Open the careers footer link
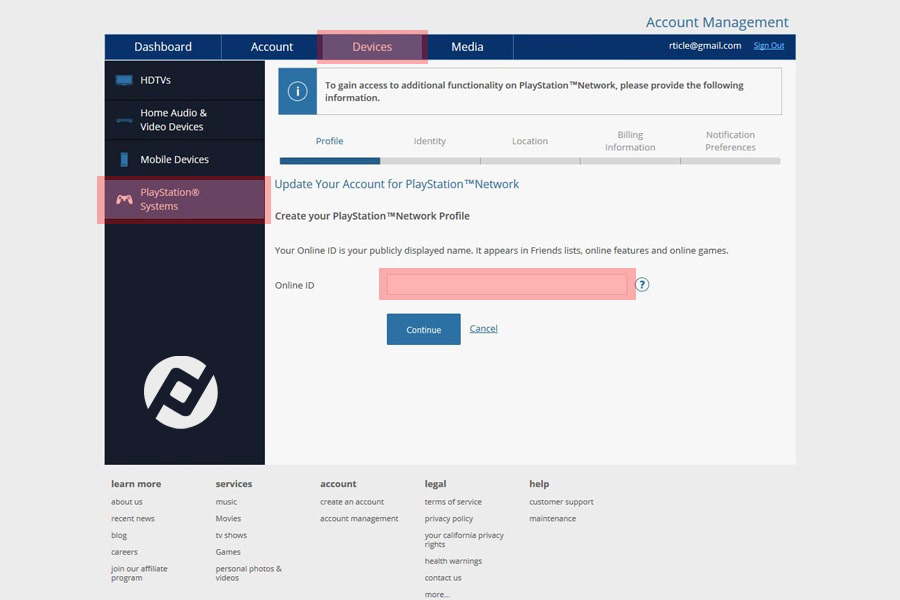The image size is (900, 600). (124, 551)
